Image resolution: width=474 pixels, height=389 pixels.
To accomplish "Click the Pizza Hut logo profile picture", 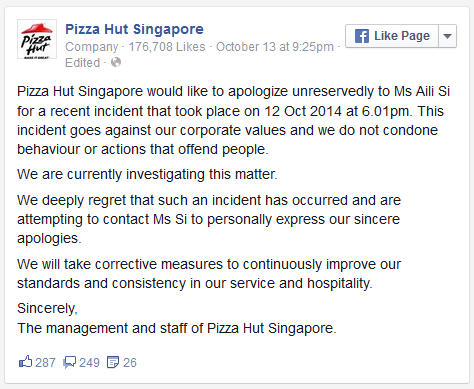I will click(x=37, y=39).
